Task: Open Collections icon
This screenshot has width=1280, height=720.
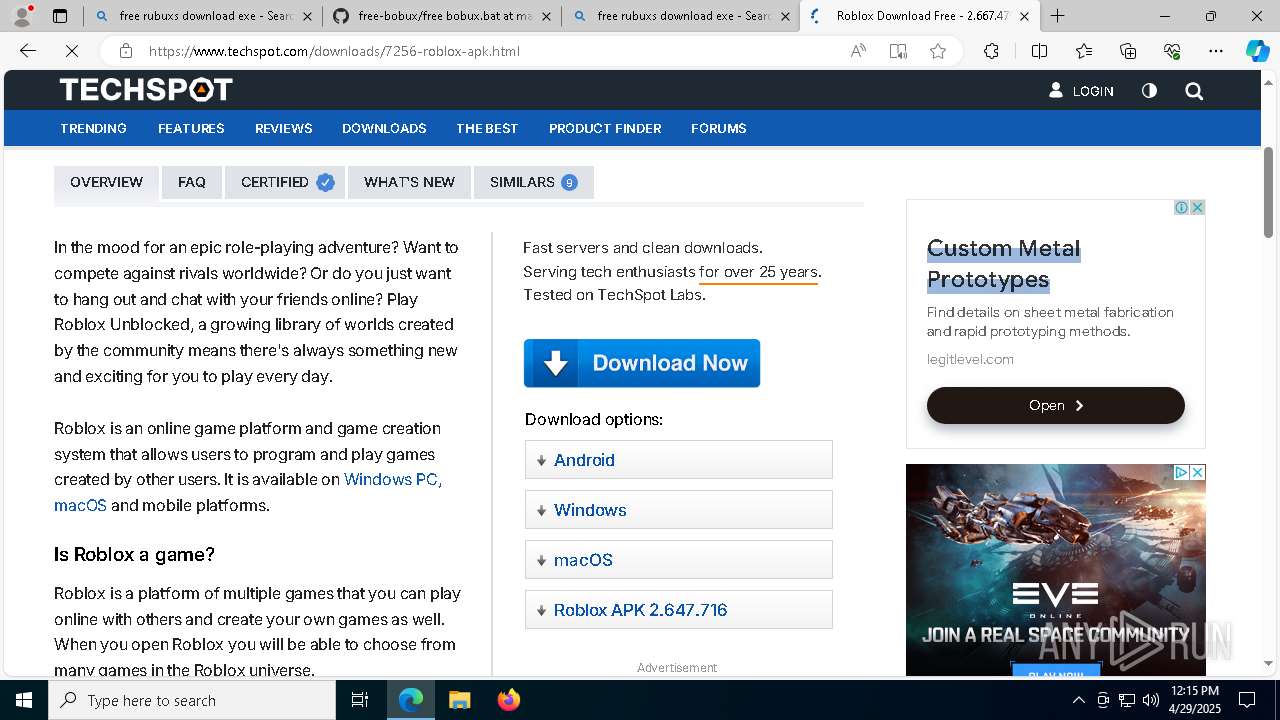Action: 1128,51
